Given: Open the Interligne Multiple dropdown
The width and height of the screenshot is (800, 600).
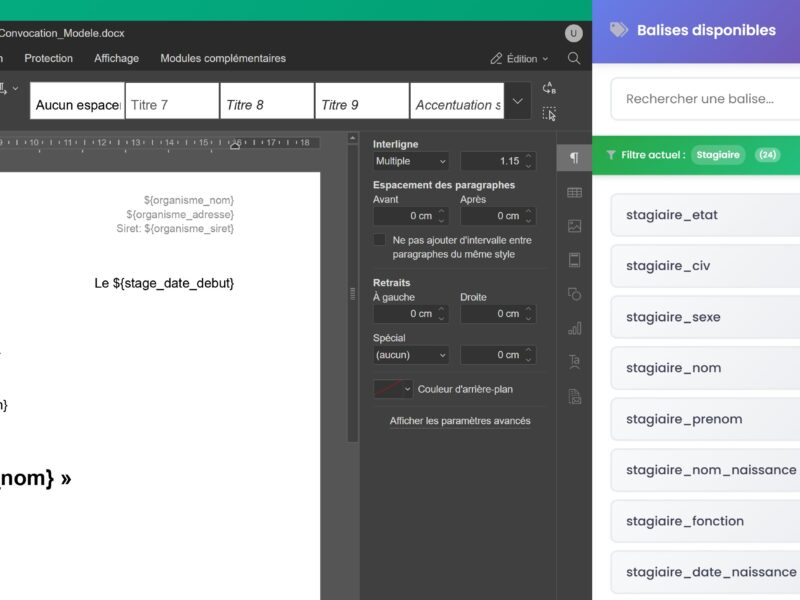Looking at the screenshot, I should coord(411,161).
